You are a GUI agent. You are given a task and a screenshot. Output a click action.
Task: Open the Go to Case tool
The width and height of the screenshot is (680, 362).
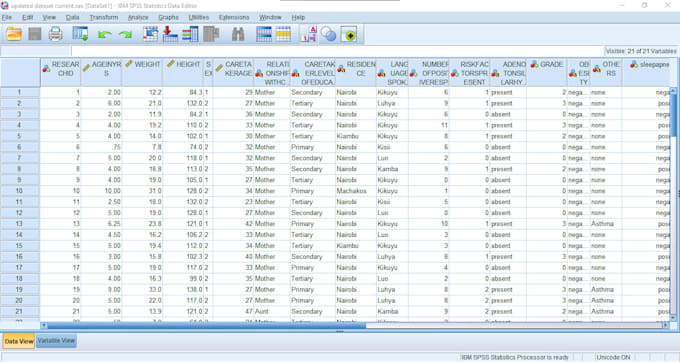pyautogui.click(x=150, y=34)
